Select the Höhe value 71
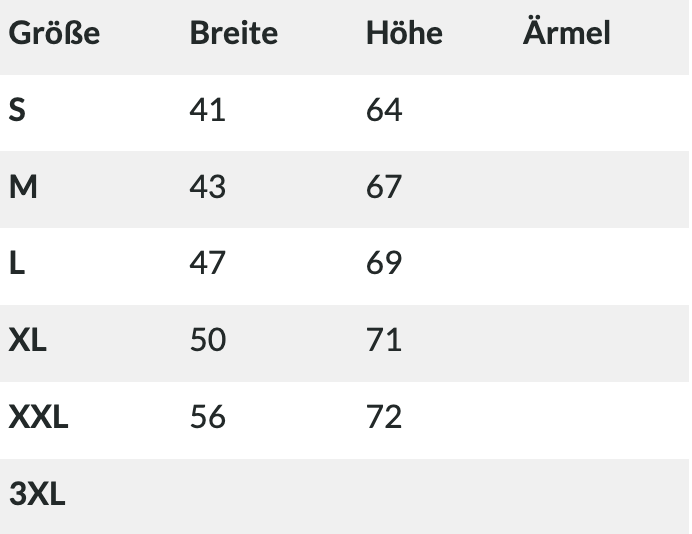Screen dimensions: 692x534 [x=384, y=340]
